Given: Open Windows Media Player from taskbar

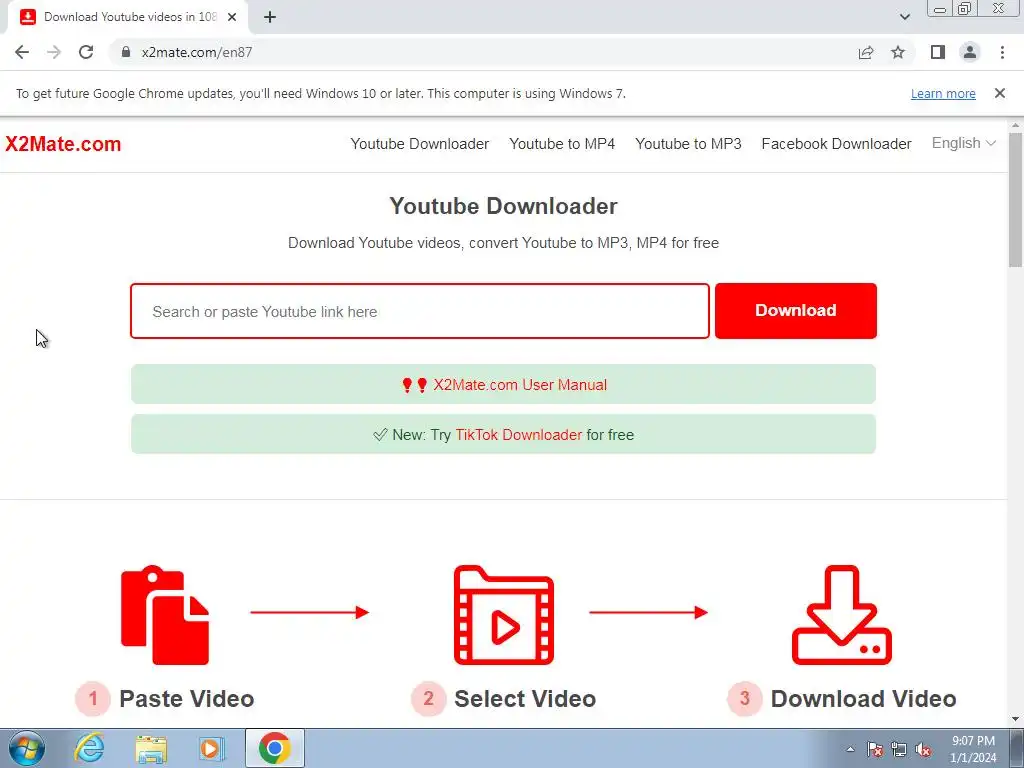Looking at the screenshot, I should [212, 748].
